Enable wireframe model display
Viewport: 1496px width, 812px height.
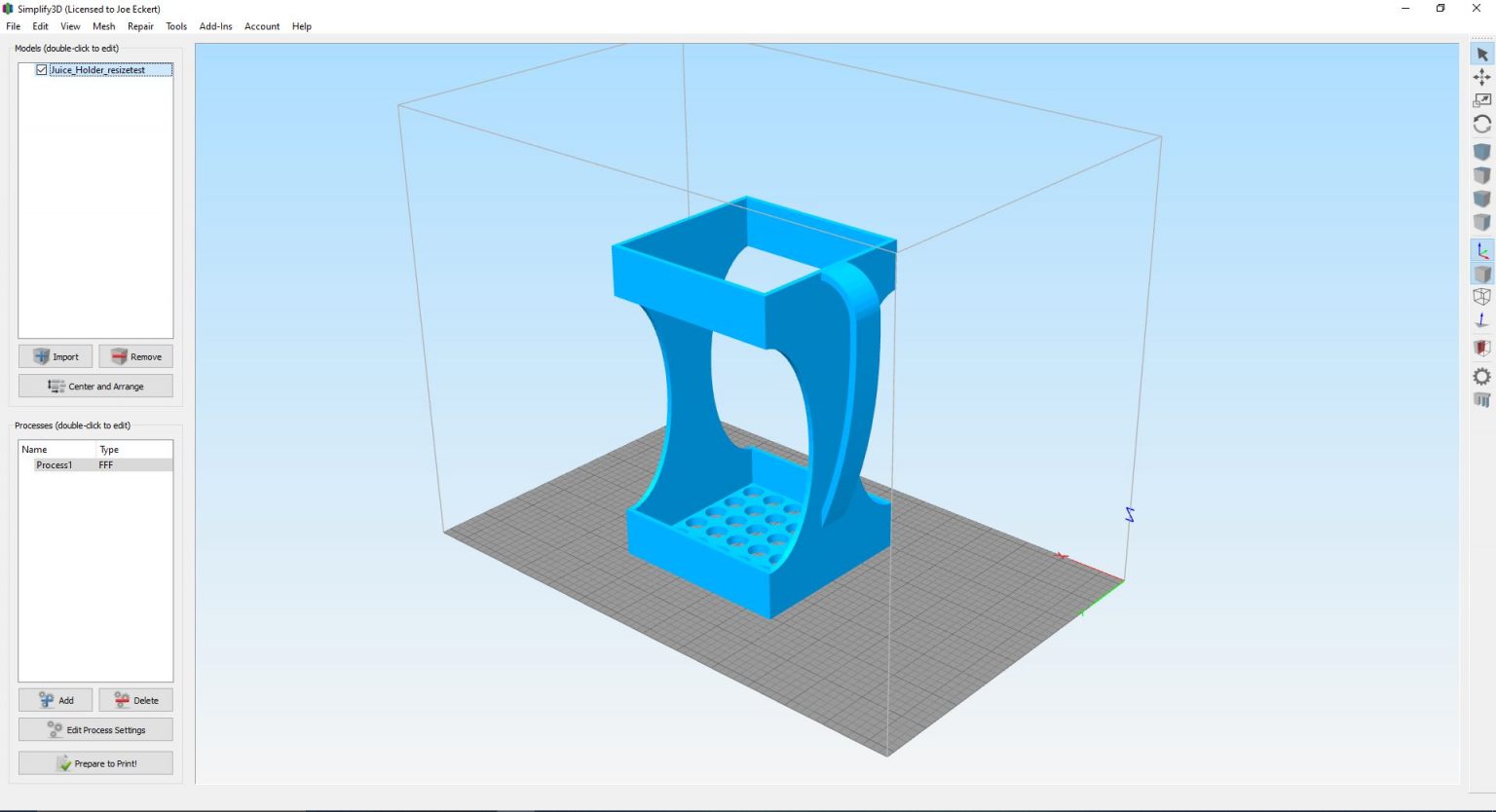click(1481, 297)
